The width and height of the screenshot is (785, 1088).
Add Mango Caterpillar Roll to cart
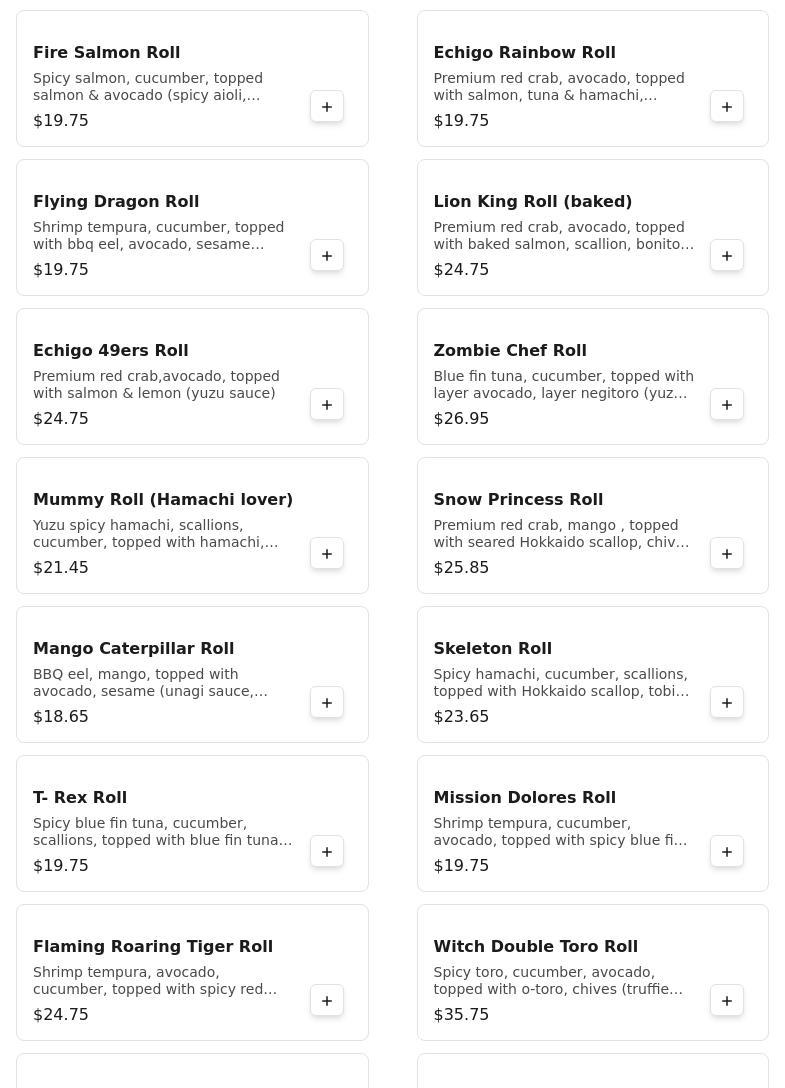click(x=327, y=703)
